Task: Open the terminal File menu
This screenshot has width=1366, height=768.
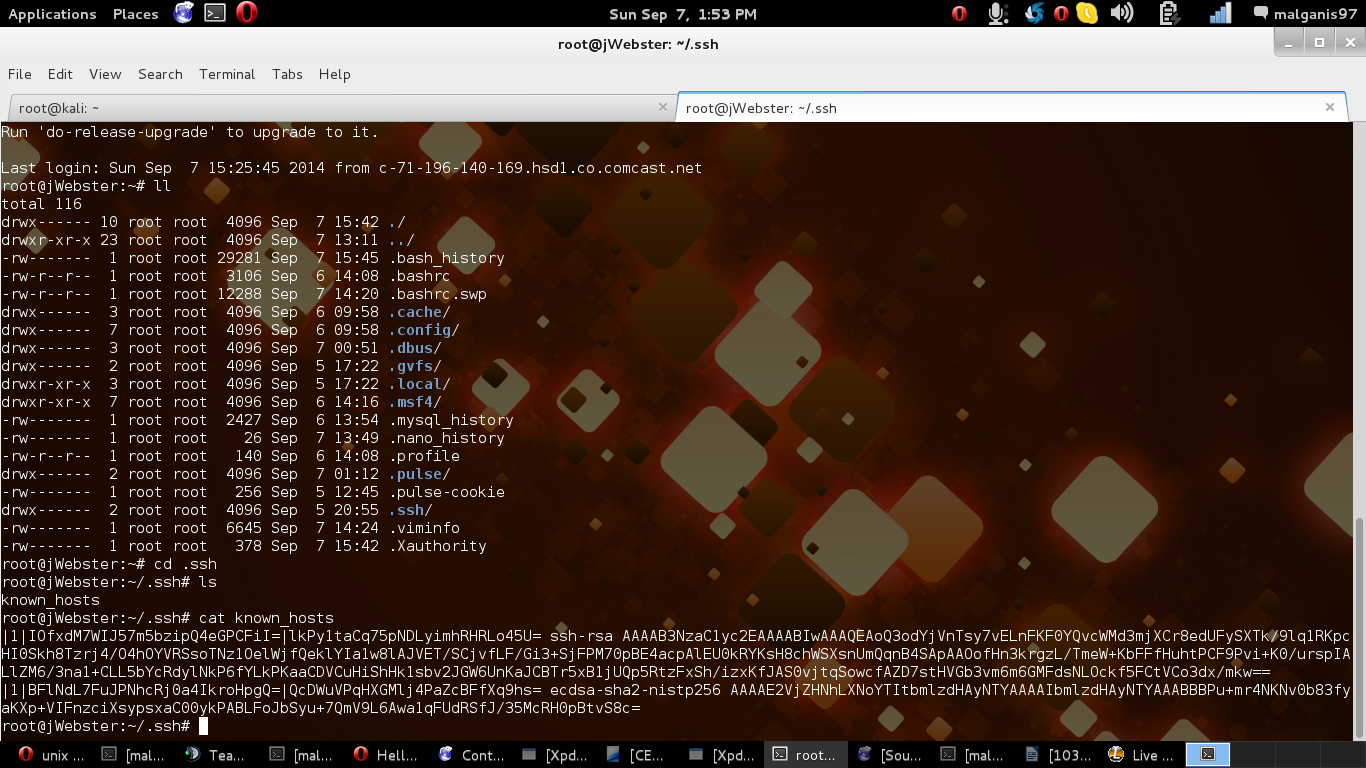Action: 19,74
